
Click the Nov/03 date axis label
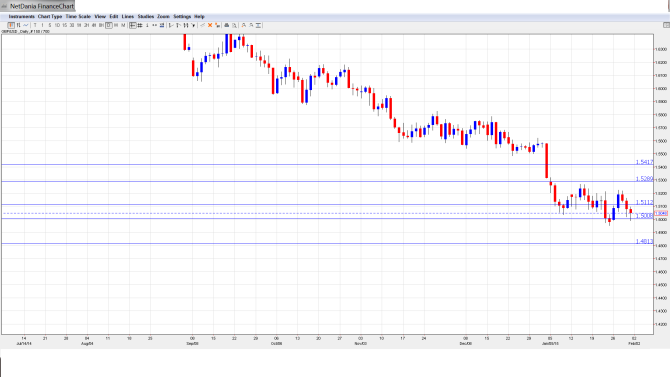pyautogui.click(x=361, y=343)
